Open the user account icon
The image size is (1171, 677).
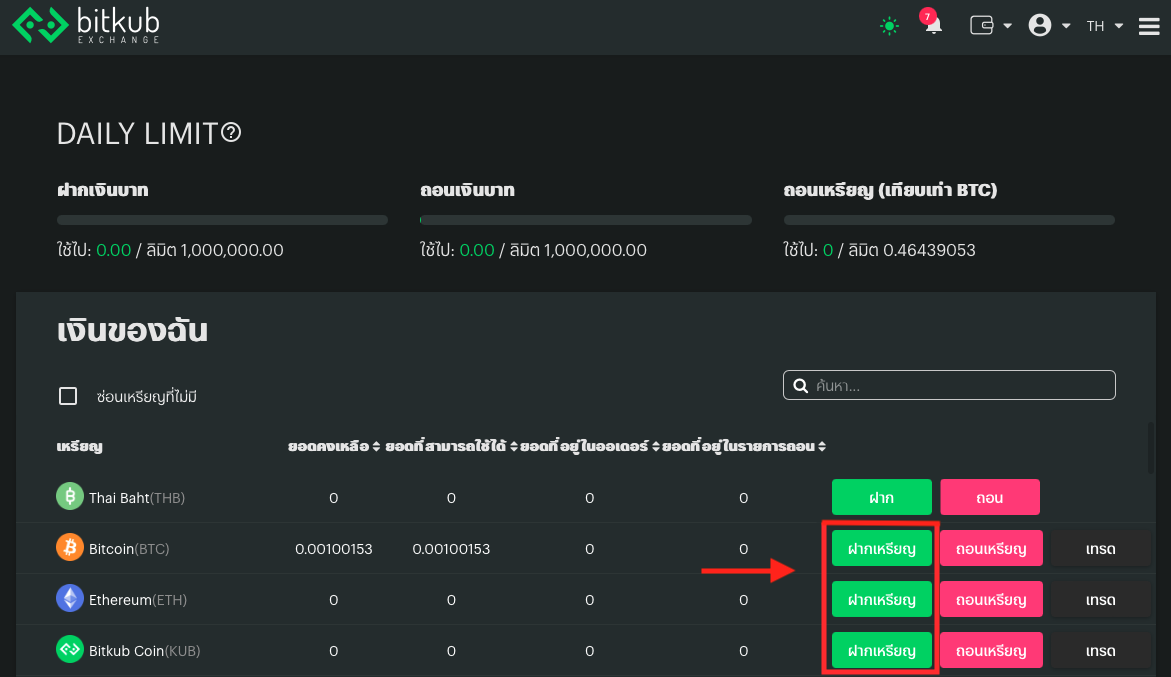pos(1040,25)
